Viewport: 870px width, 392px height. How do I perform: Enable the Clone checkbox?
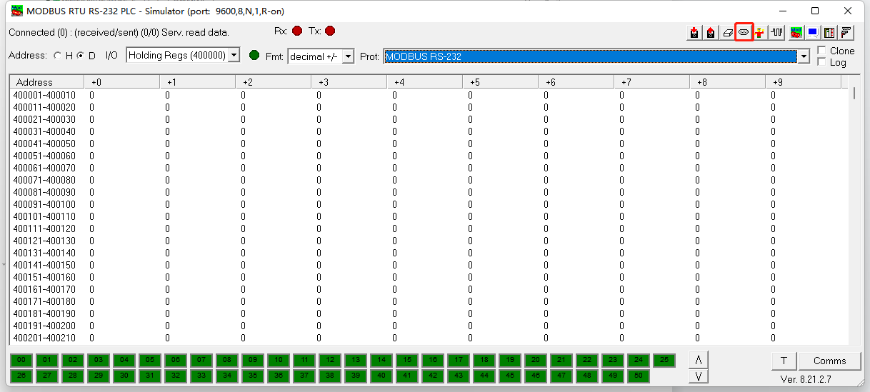822,50
